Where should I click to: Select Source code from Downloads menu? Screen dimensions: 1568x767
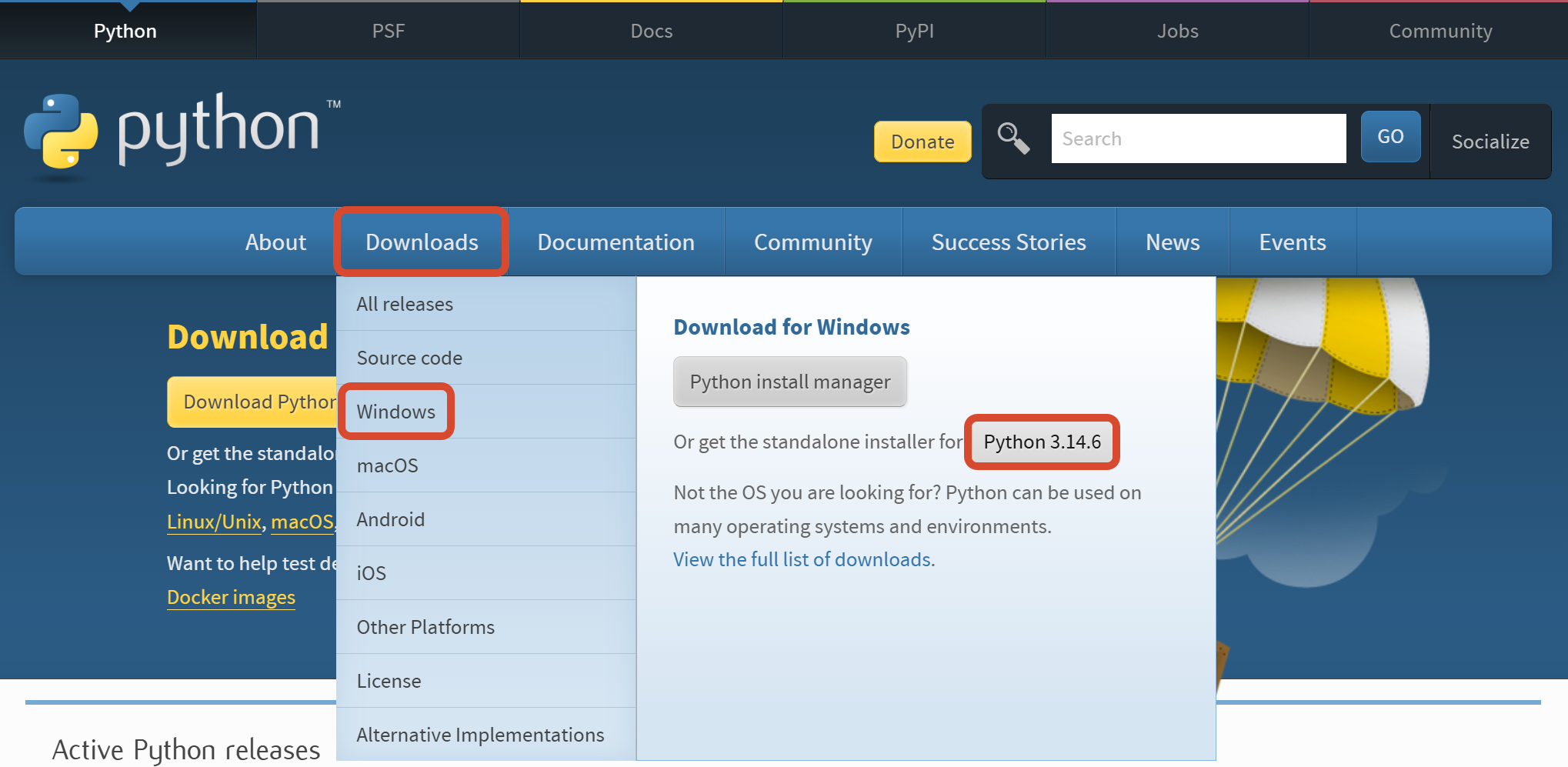[x=486, y=358]
